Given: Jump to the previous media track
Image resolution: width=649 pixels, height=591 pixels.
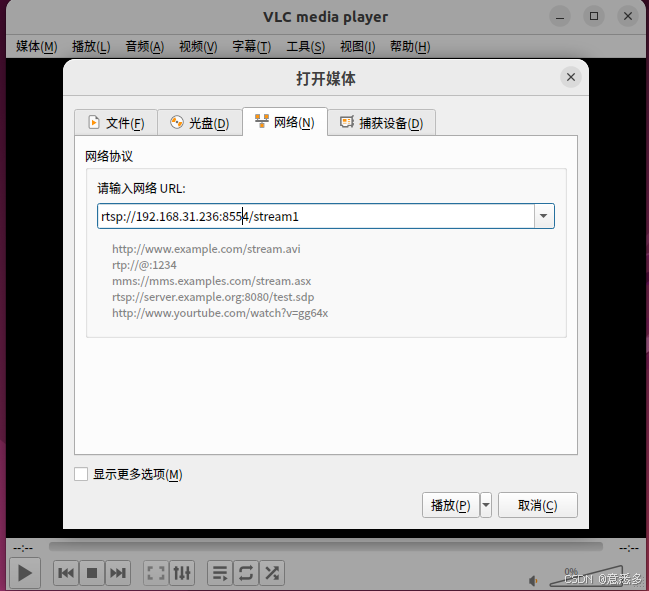Looking at the screenshot, I should point(66,573).
